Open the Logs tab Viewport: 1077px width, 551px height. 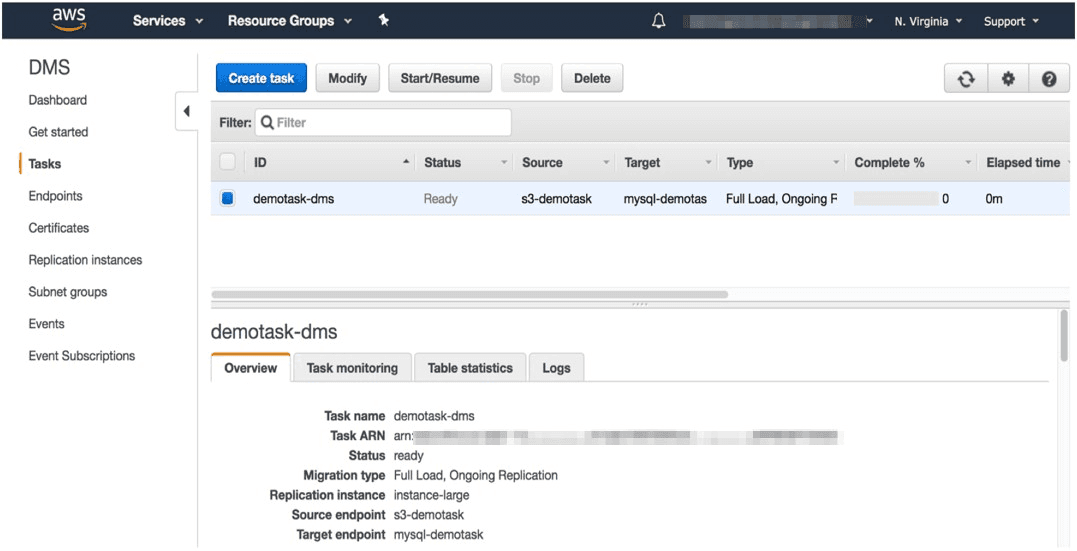[556, 368]
